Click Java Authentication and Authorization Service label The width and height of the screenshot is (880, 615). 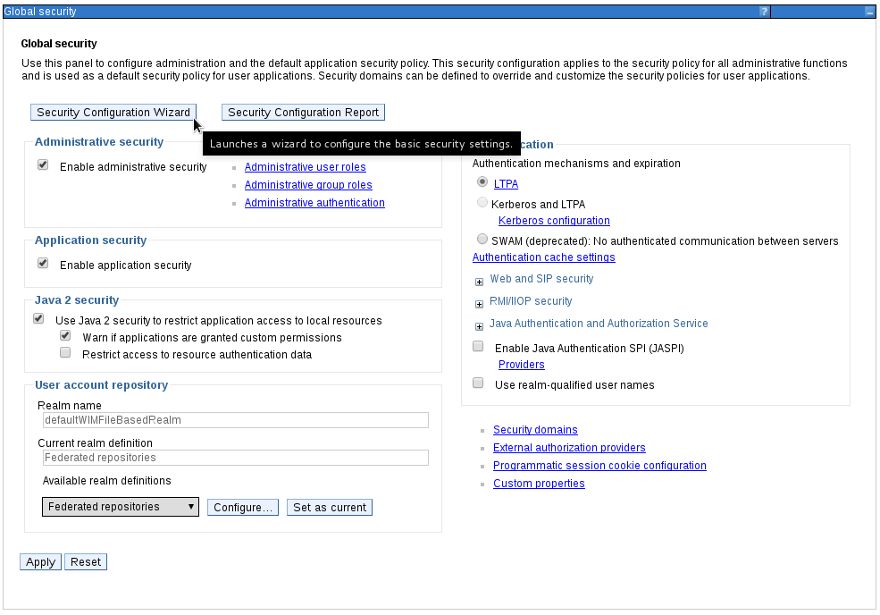[598, 324]
